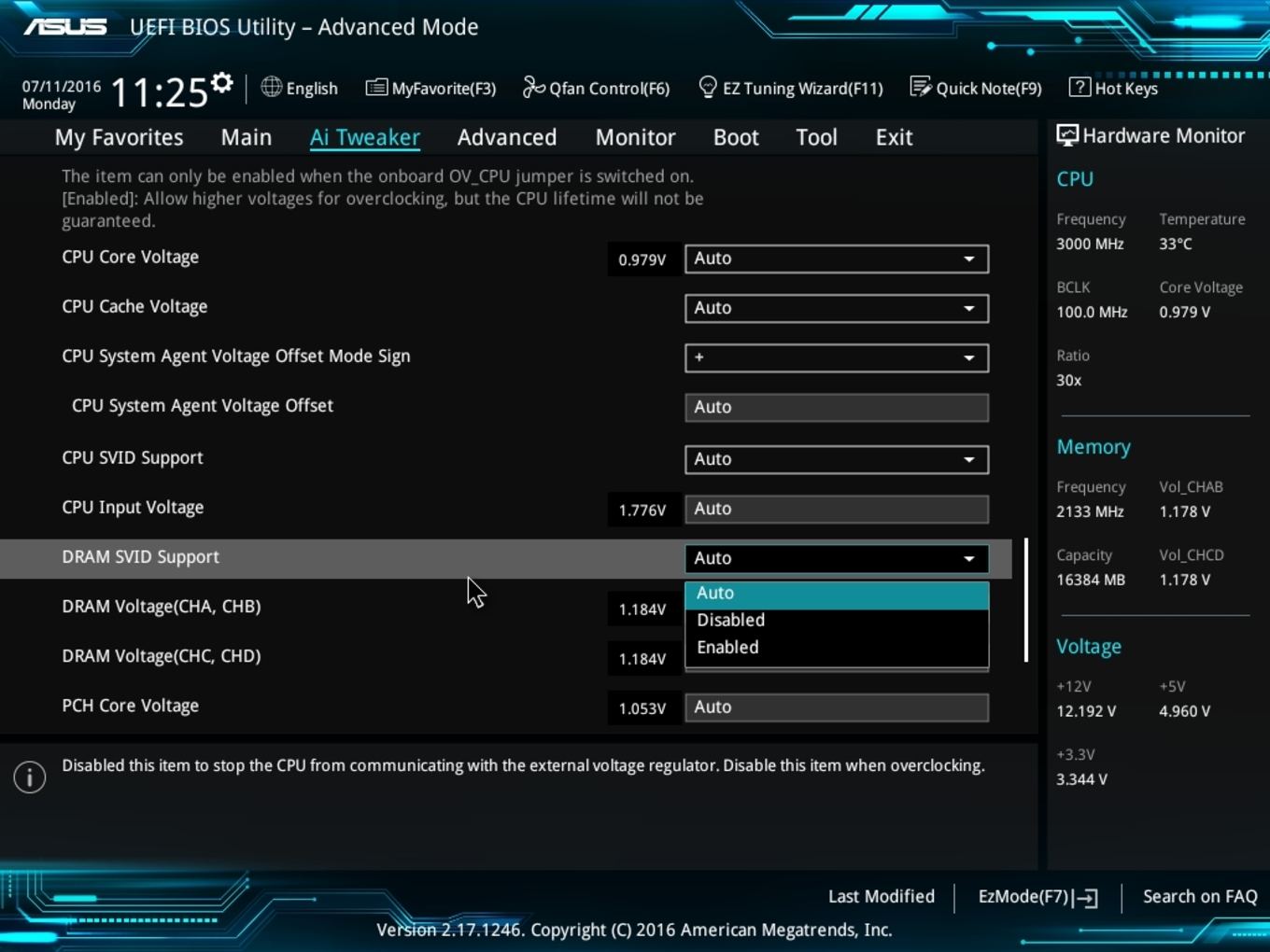Select the DRAM Voltage(CHA, CHB) label
The width and height of the screenshot is (1270, 952).
click(x=162, y=607)
